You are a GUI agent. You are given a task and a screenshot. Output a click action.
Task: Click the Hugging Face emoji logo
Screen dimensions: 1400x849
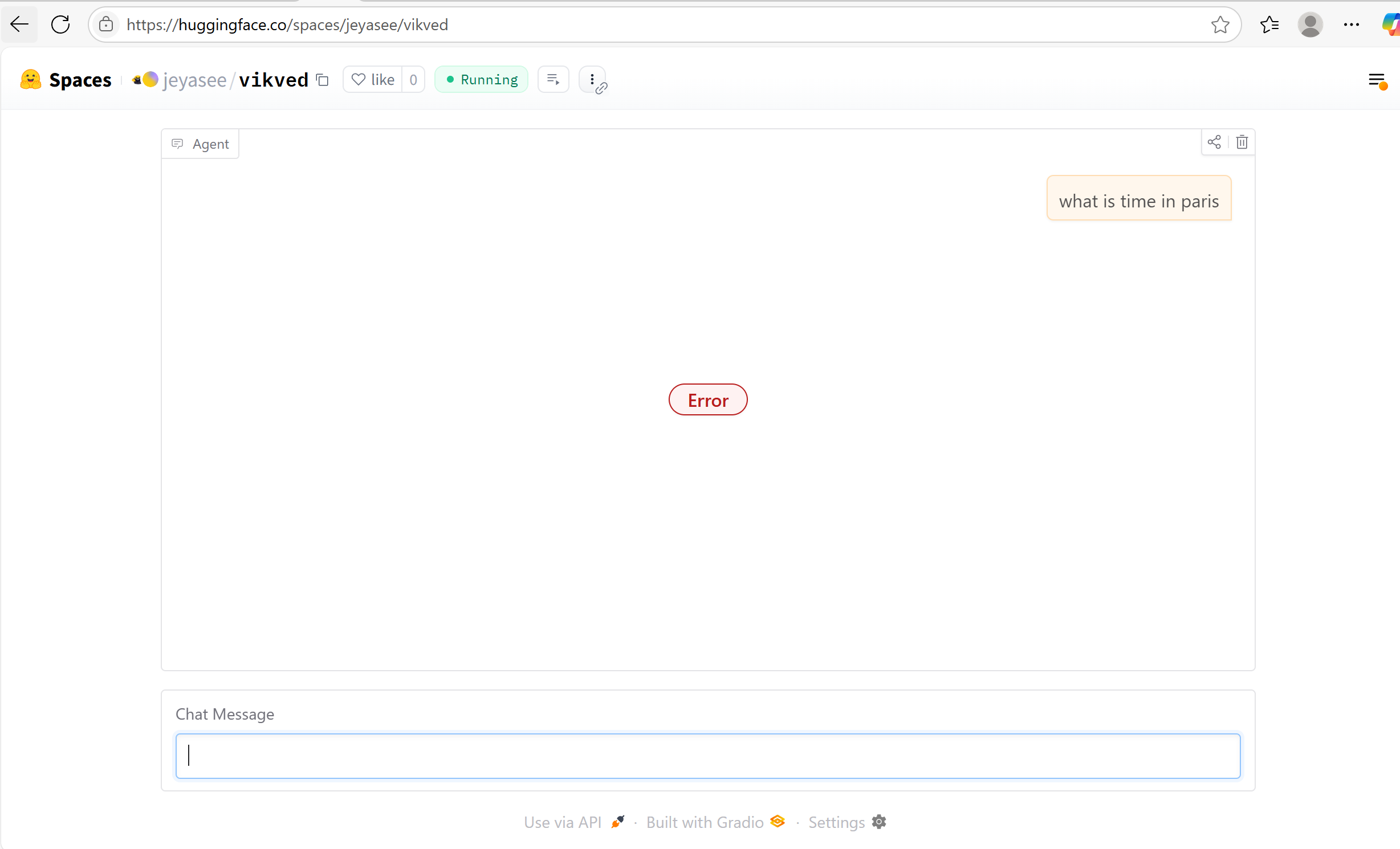tap(30, 80)
